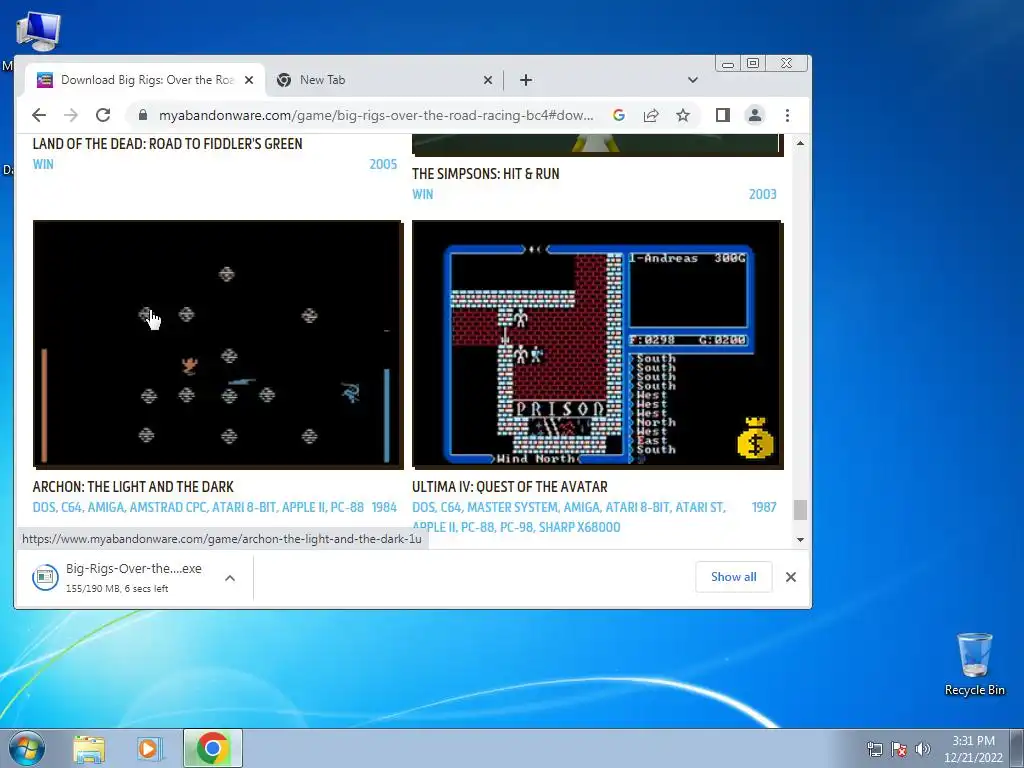Click the download progress file icon

pos(45,577)
